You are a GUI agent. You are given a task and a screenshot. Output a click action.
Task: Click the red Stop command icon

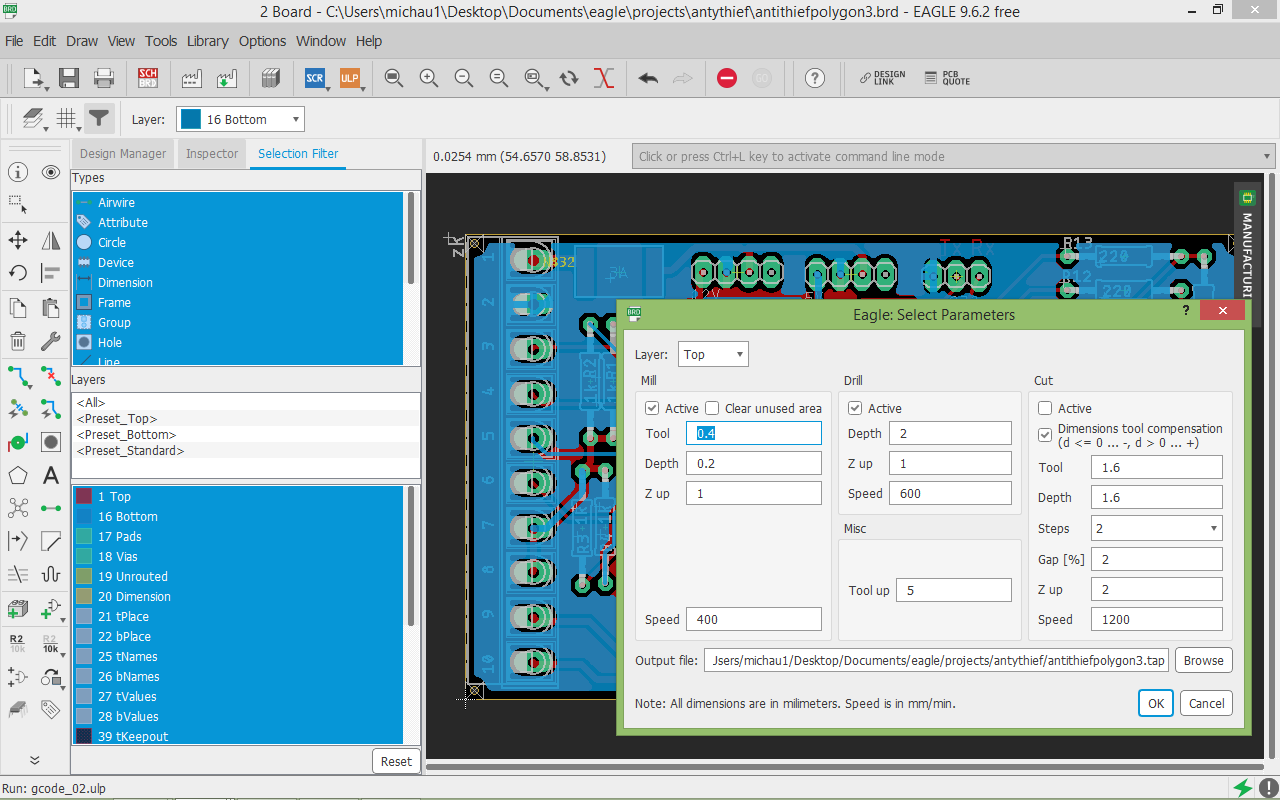[x=727, y=78]
